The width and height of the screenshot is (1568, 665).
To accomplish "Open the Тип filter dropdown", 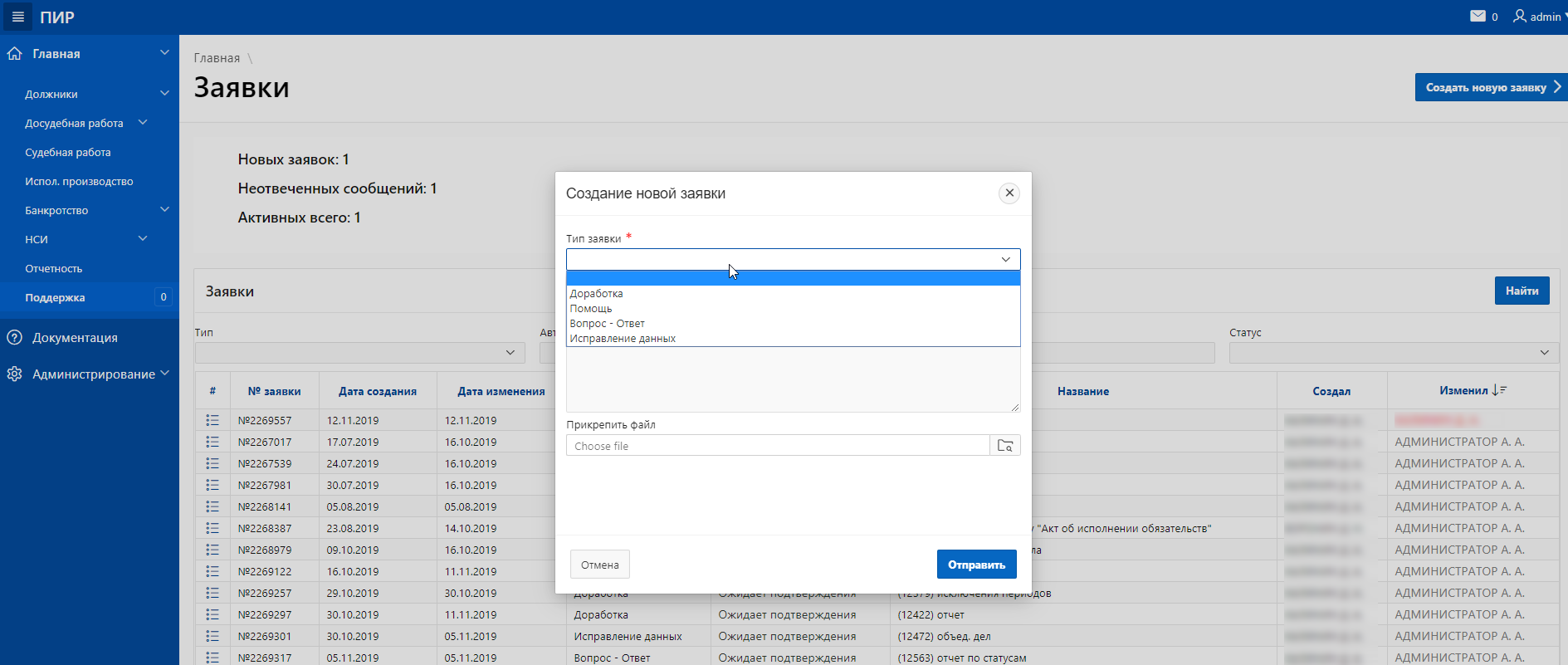I will [x=359, y=353].
